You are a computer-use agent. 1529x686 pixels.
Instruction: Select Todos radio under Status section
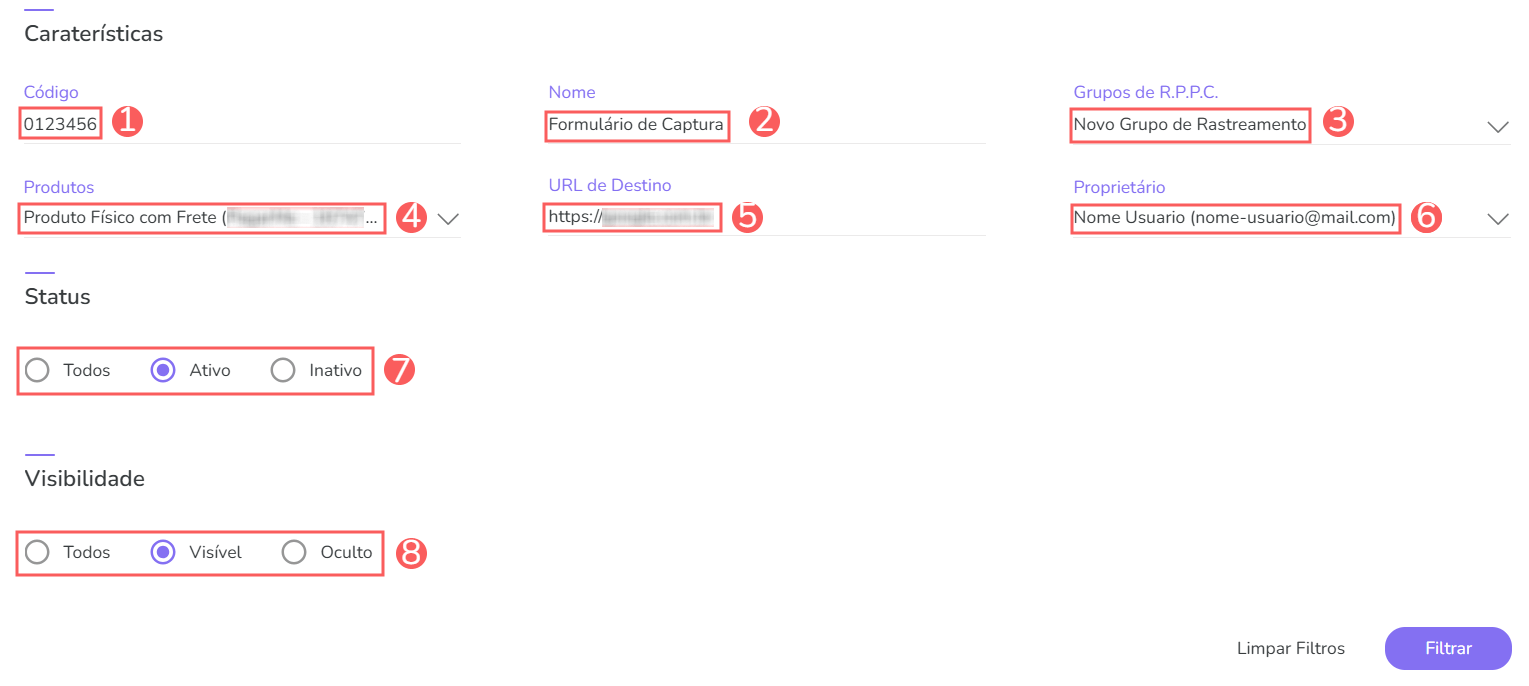37,371
